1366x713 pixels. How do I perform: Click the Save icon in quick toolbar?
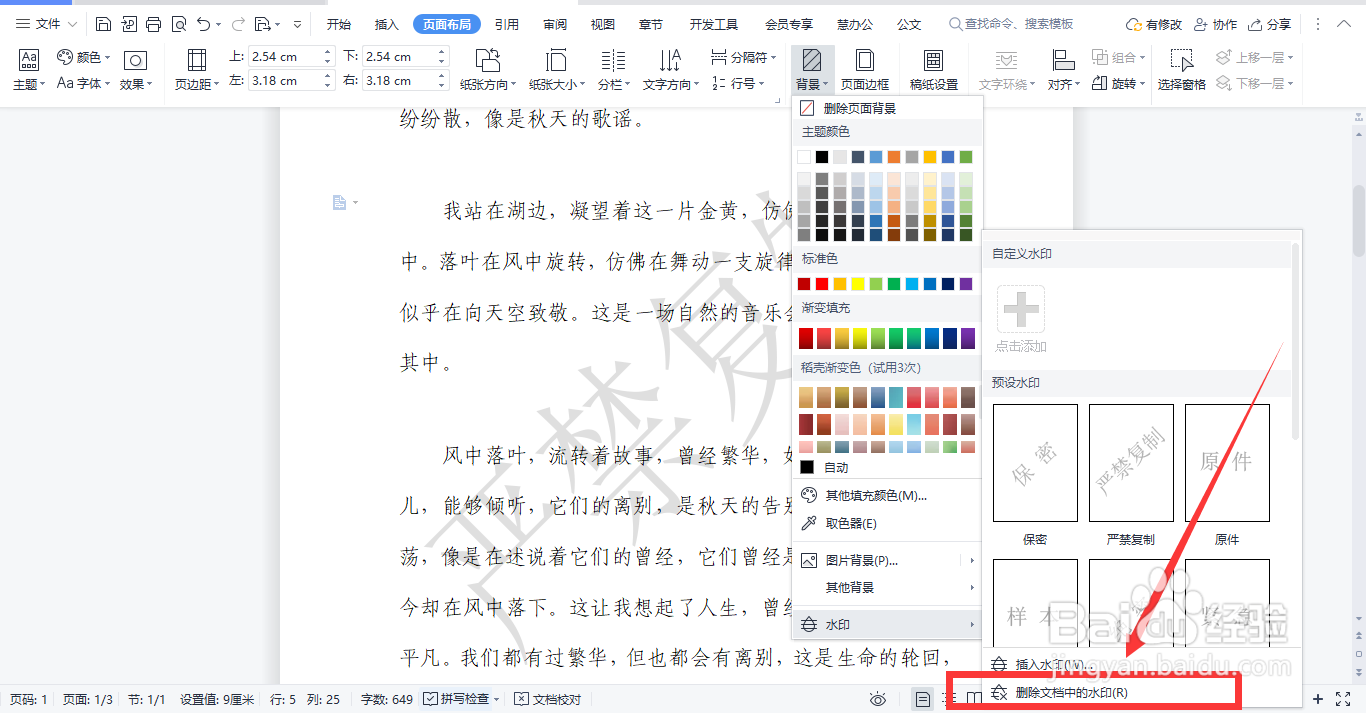(104, 24)
